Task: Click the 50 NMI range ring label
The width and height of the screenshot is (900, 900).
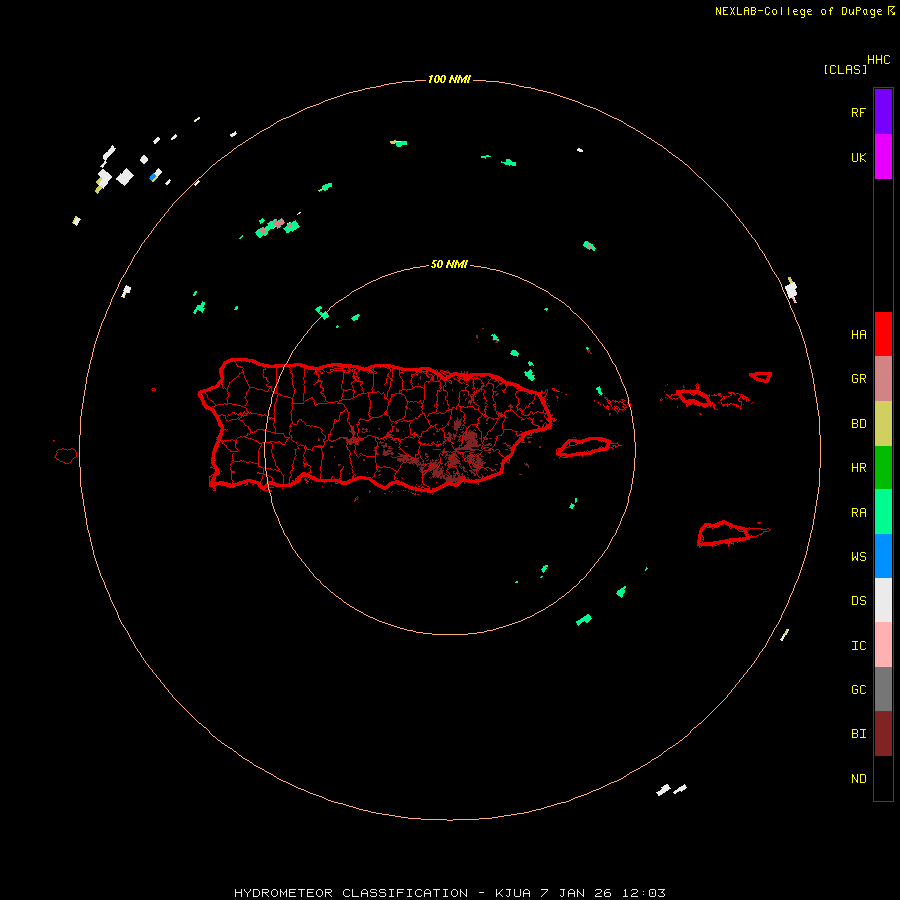Action: [449, 264]
